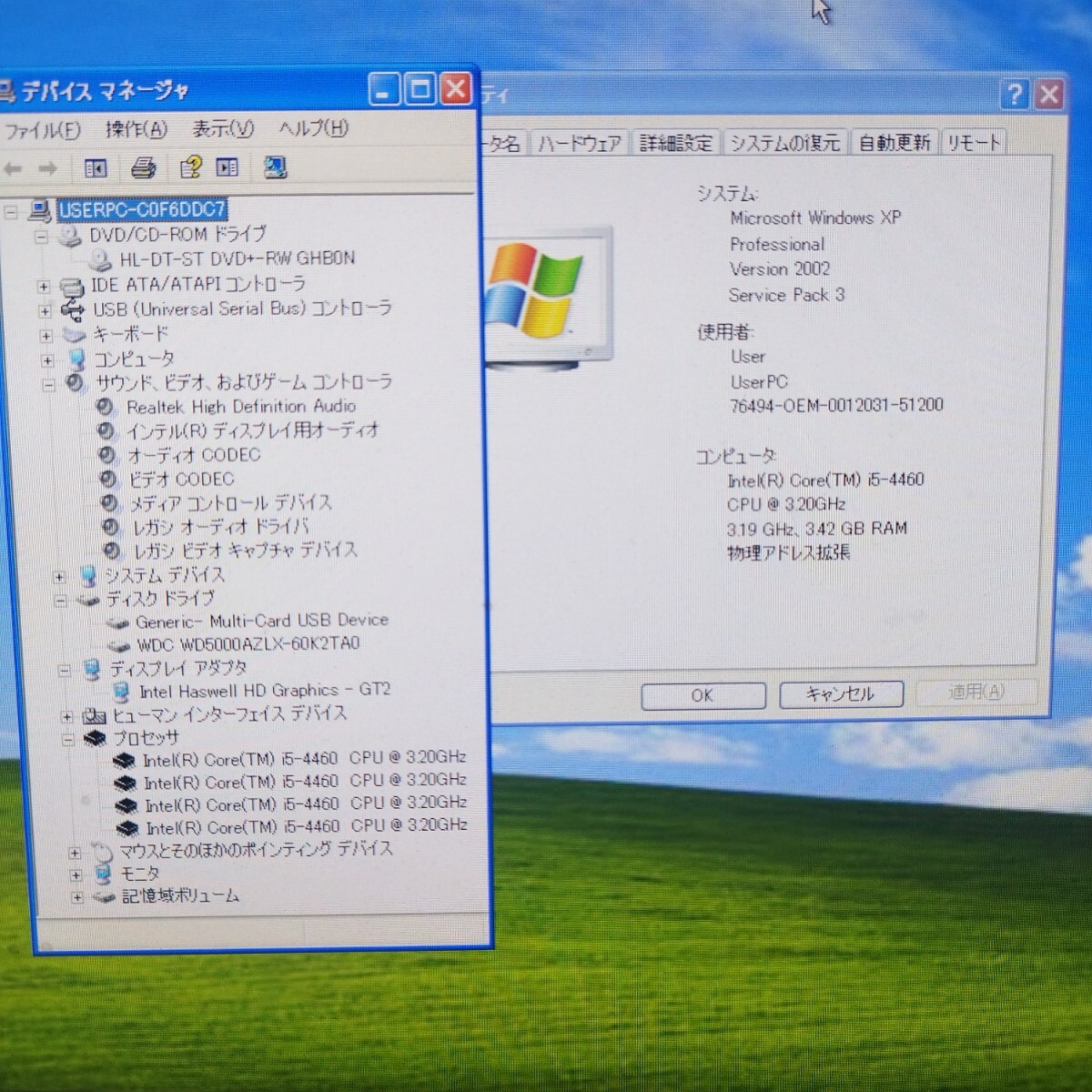Open the Properties/Help toolbar icon with question mark
1092x1092 pixels.
tap(190, 167)
